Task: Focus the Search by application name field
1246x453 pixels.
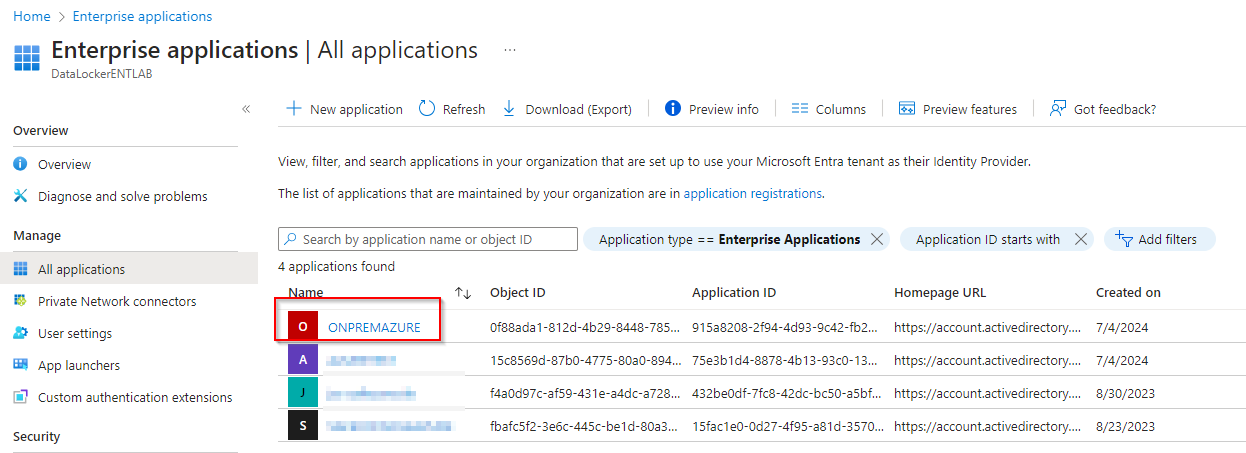Action: coord(428,239)
